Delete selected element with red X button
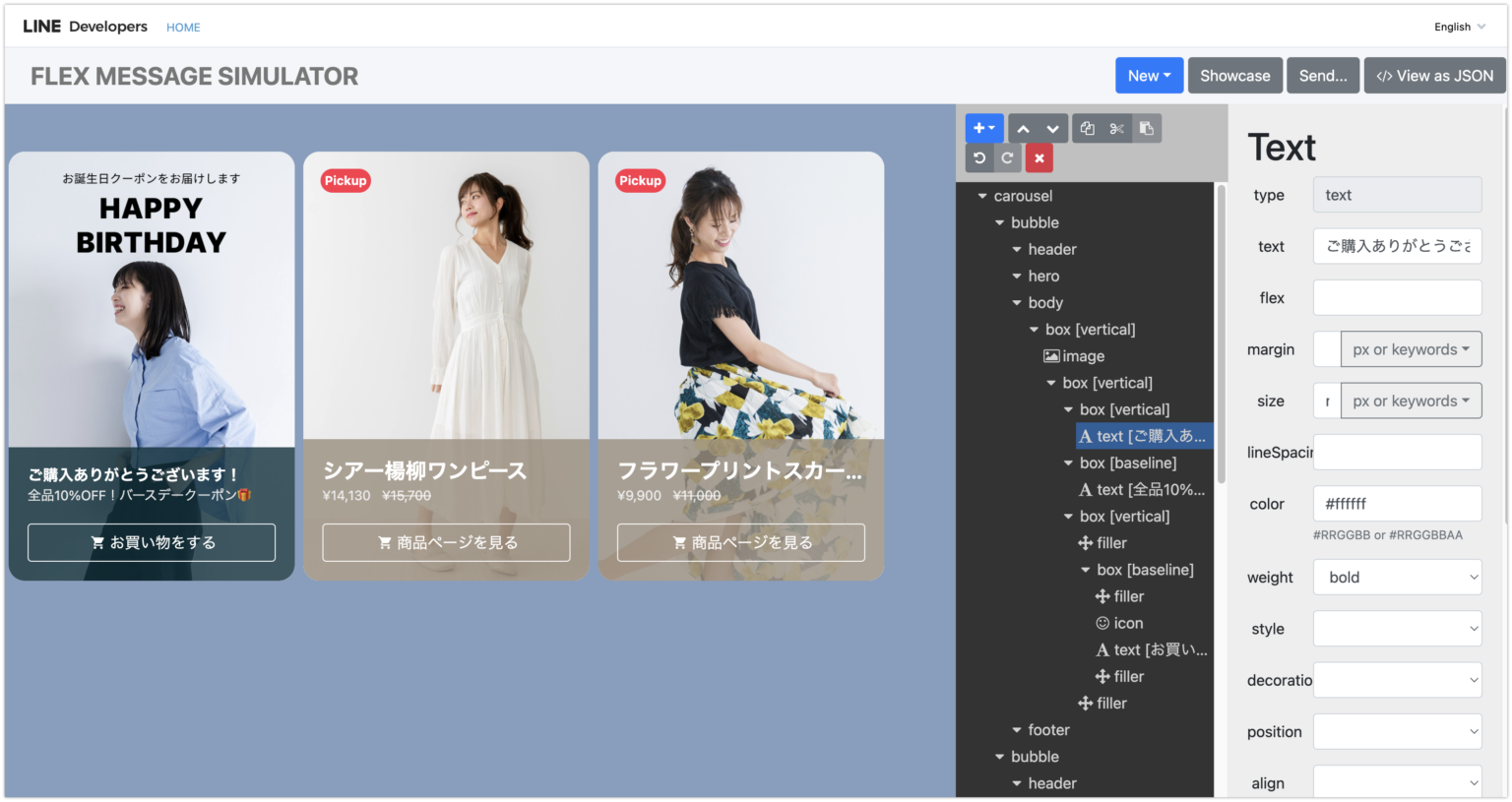 pos(1039,158)
